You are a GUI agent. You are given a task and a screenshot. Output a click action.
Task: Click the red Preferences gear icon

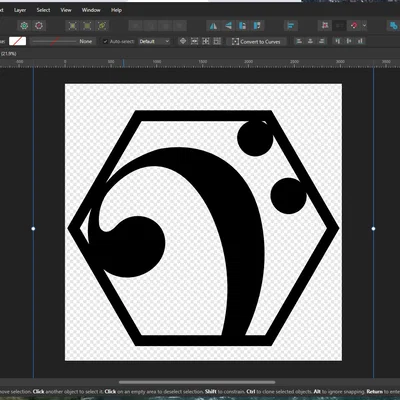[x=39, y=26]
